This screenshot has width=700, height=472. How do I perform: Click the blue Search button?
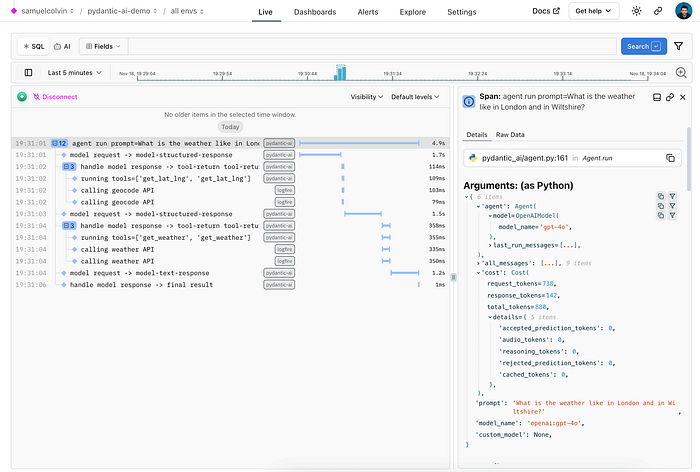point(643,46)
